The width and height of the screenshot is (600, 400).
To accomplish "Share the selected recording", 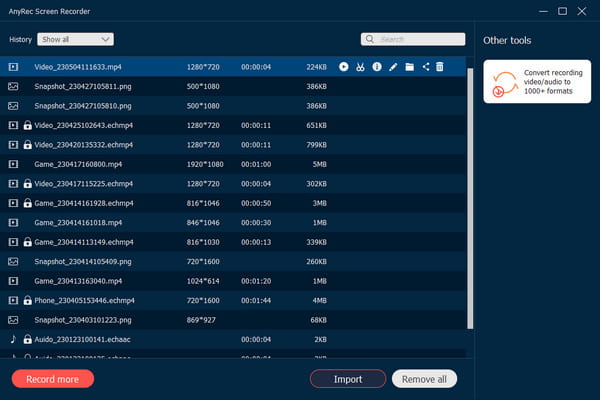I will point(426,67).
